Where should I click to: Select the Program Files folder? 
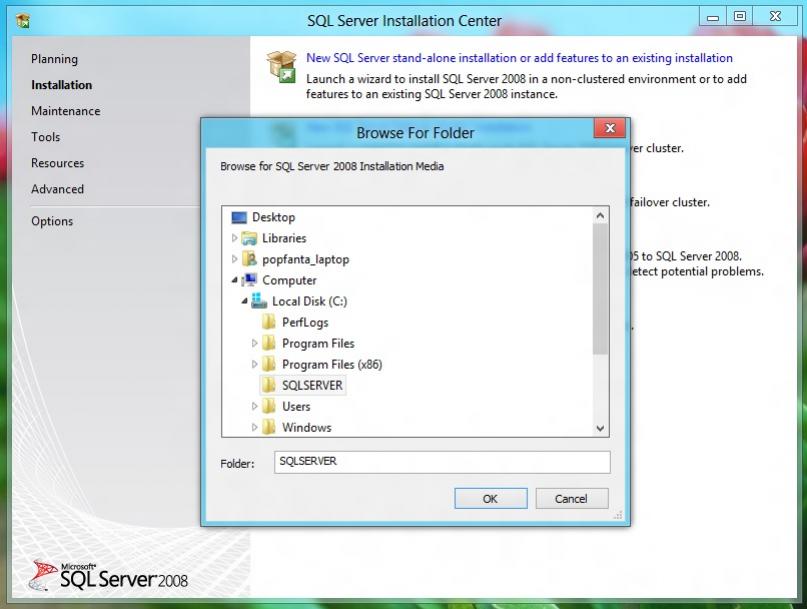(x=318, y=343)
